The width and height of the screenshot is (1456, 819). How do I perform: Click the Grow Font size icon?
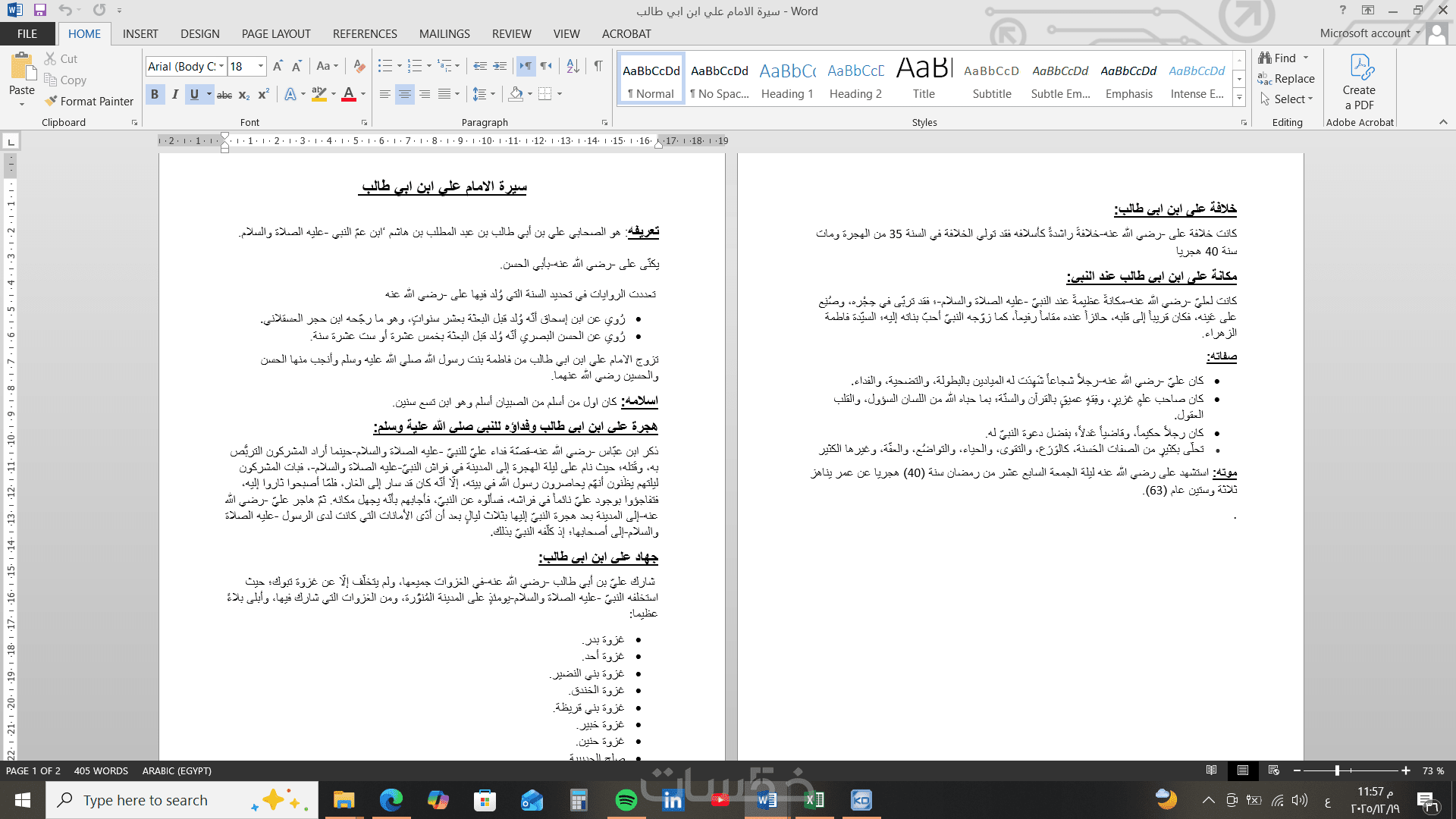[278, 66]
